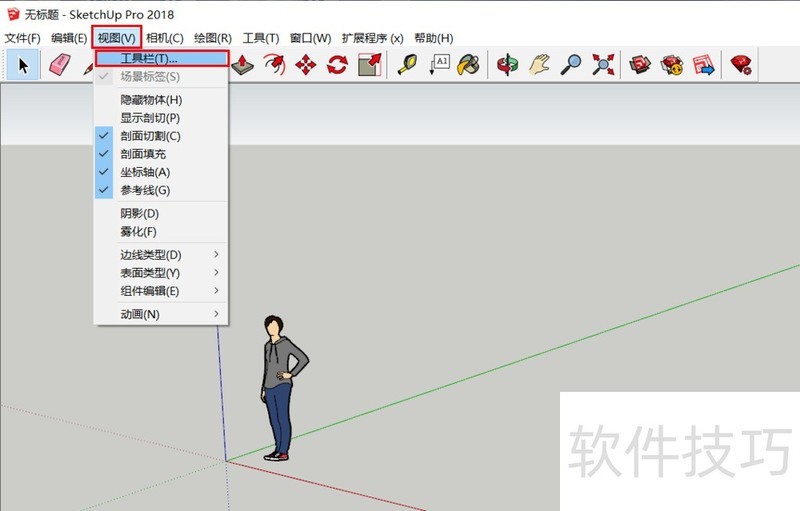Open Extension Warehouse icon
The height and width of the screenshot is (511, 800).
pyautogui.click(x=672, y=65)
